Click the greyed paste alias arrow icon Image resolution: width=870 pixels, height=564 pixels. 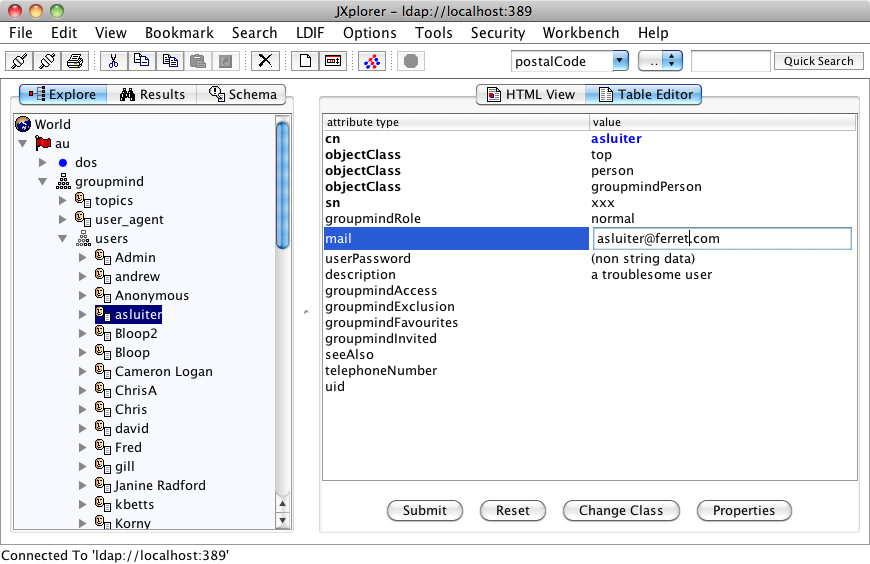225,61
